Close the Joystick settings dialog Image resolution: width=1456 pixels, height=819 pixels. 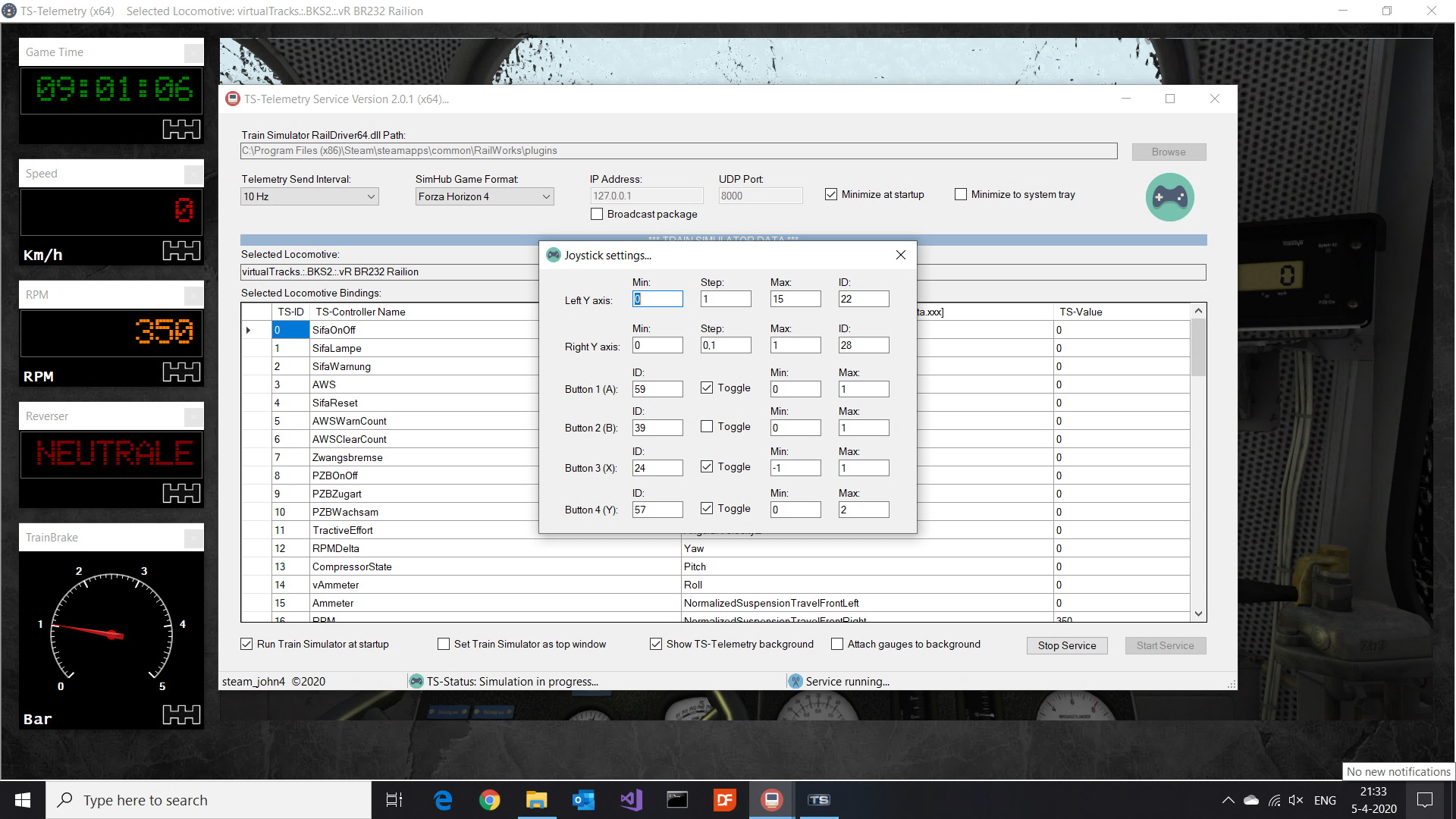coord(901,255)
